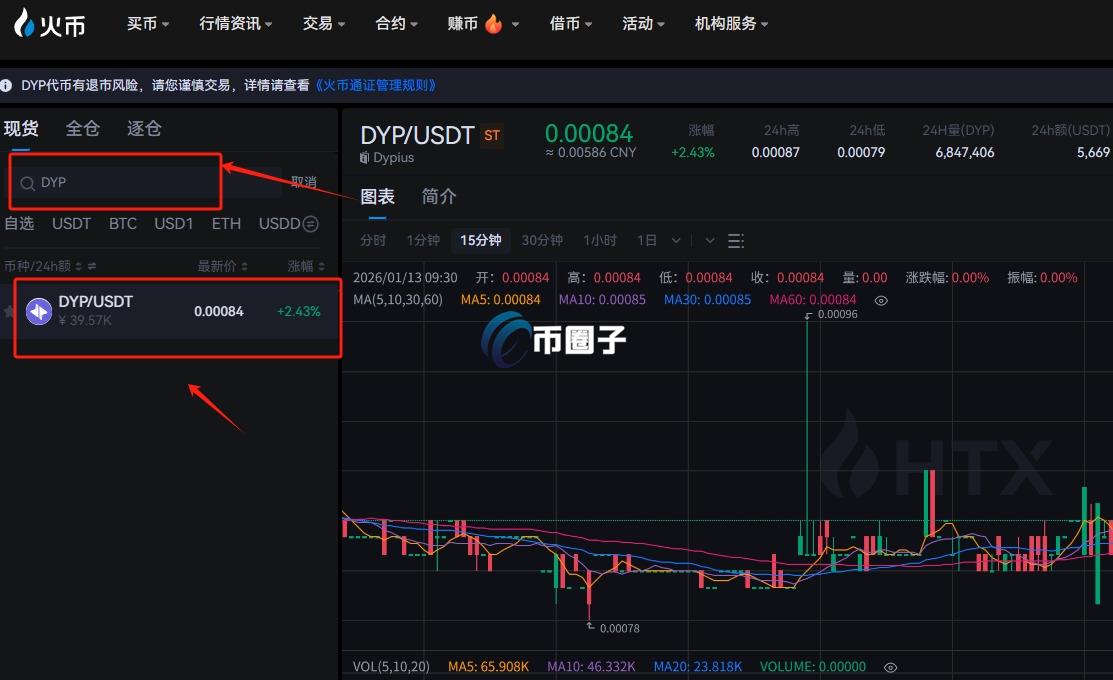The height and width of the screenshot is (680, 1113).
Task: Toggle the MA lines eye visibility icon
Action: coord(880,300)
